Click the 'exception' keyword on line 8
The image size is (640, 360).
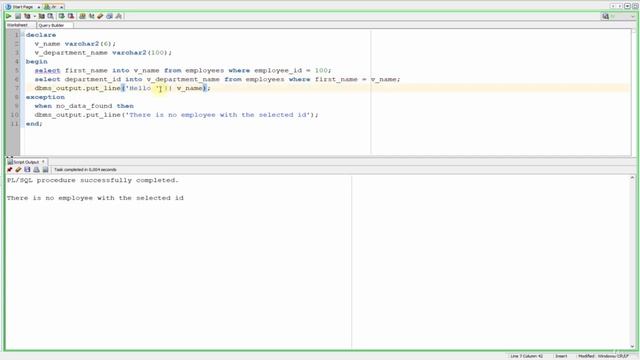coord(45,97)
